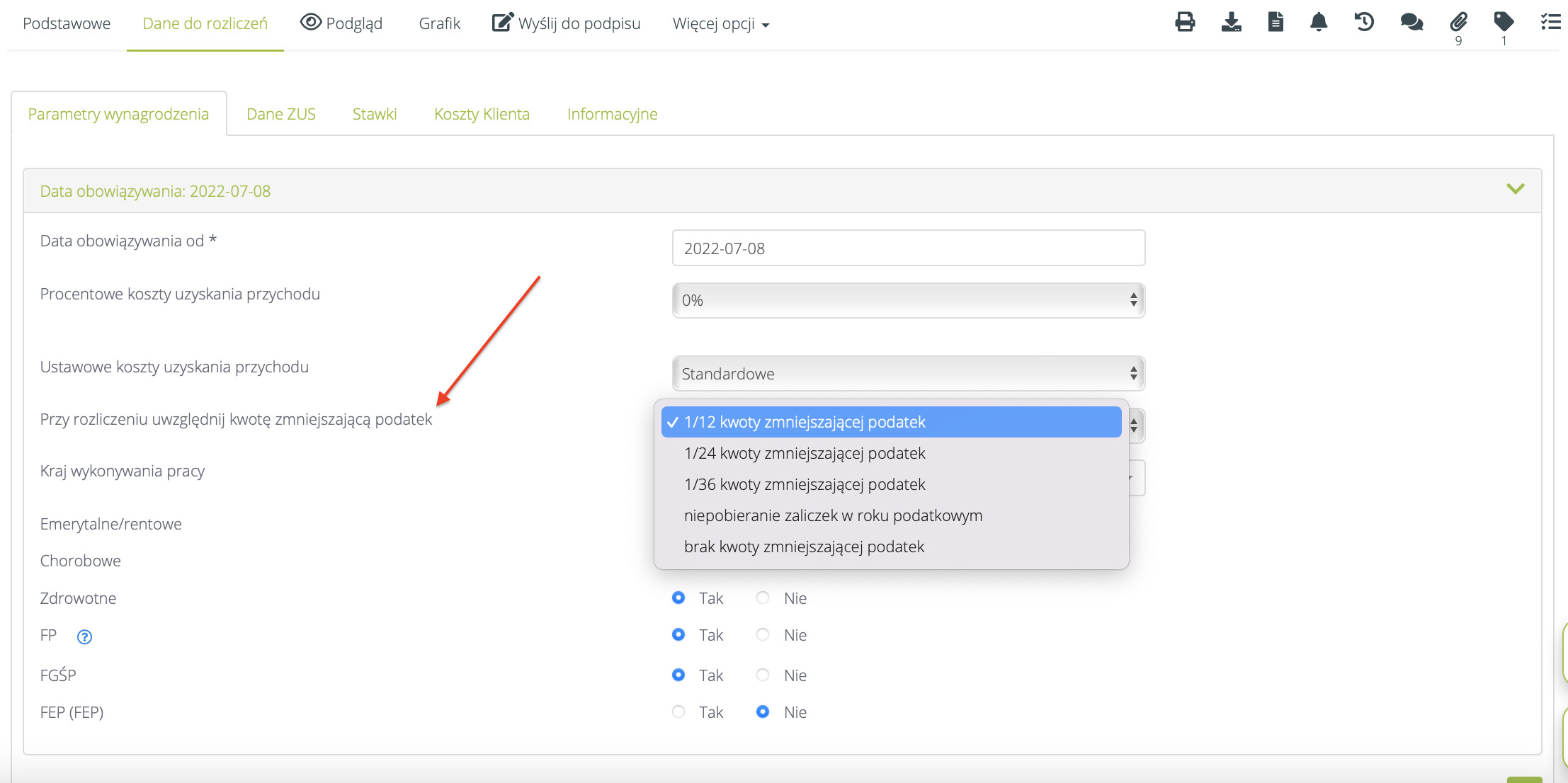Select Tak for FEP (FEP)
Viewport: 1568px width, 783px height.
click(678, 712)
